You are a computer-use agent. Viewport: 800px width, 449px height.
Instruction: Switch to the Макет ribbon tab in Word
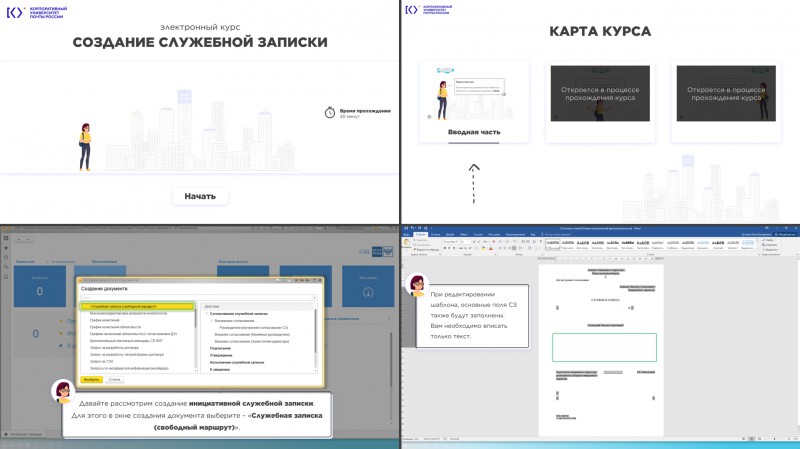point(464,235)
